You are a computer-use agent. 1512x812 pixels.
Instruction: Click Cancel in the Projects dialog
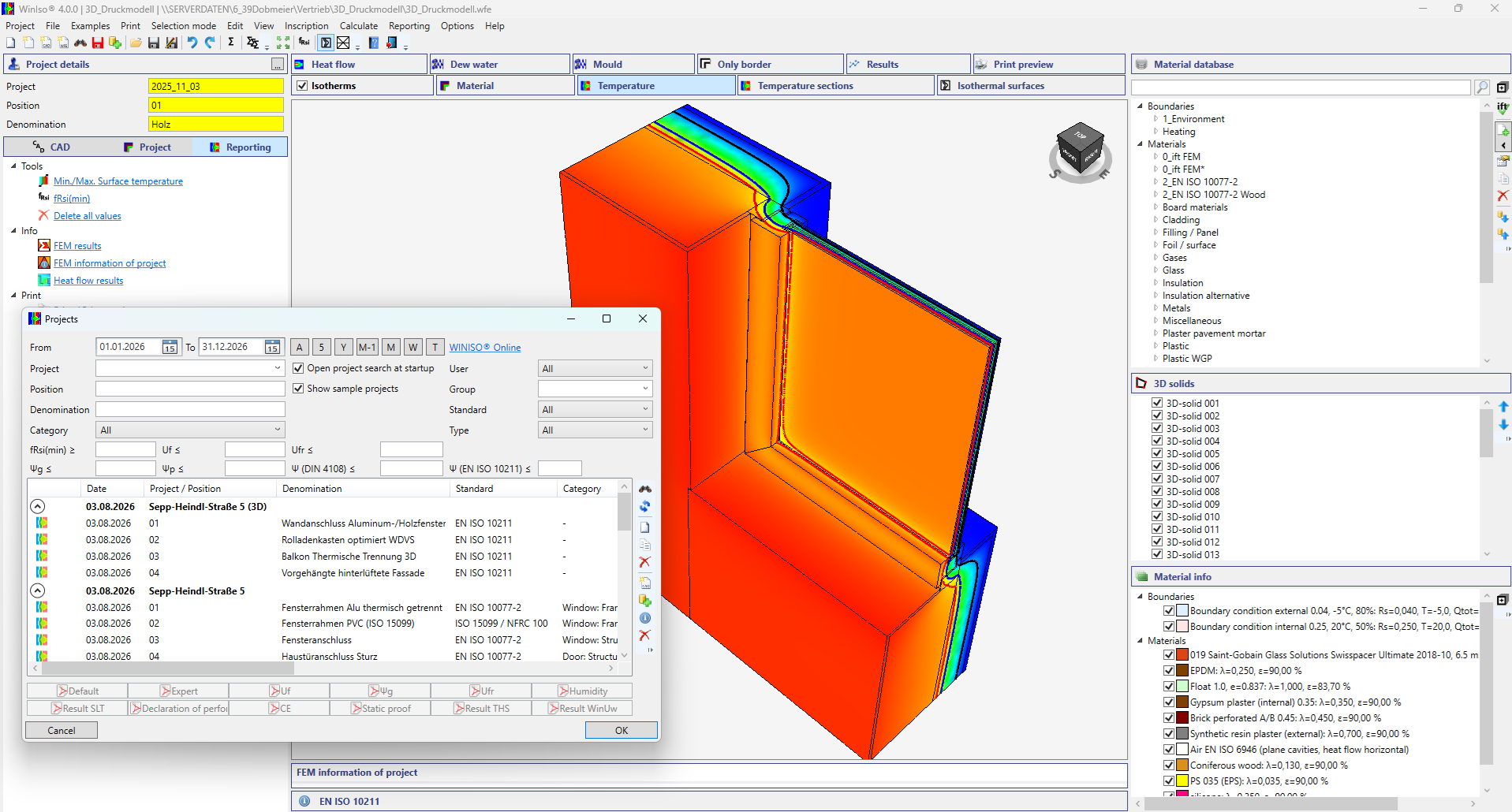(62, 730)
